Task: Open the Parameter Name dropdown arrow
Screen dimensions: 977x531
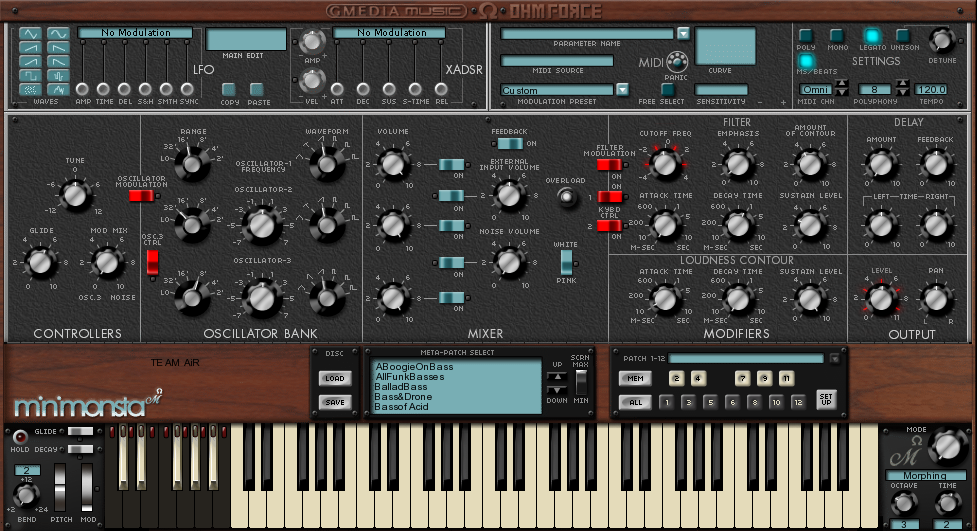Action: pyautogui.click(x=684, y=33)
